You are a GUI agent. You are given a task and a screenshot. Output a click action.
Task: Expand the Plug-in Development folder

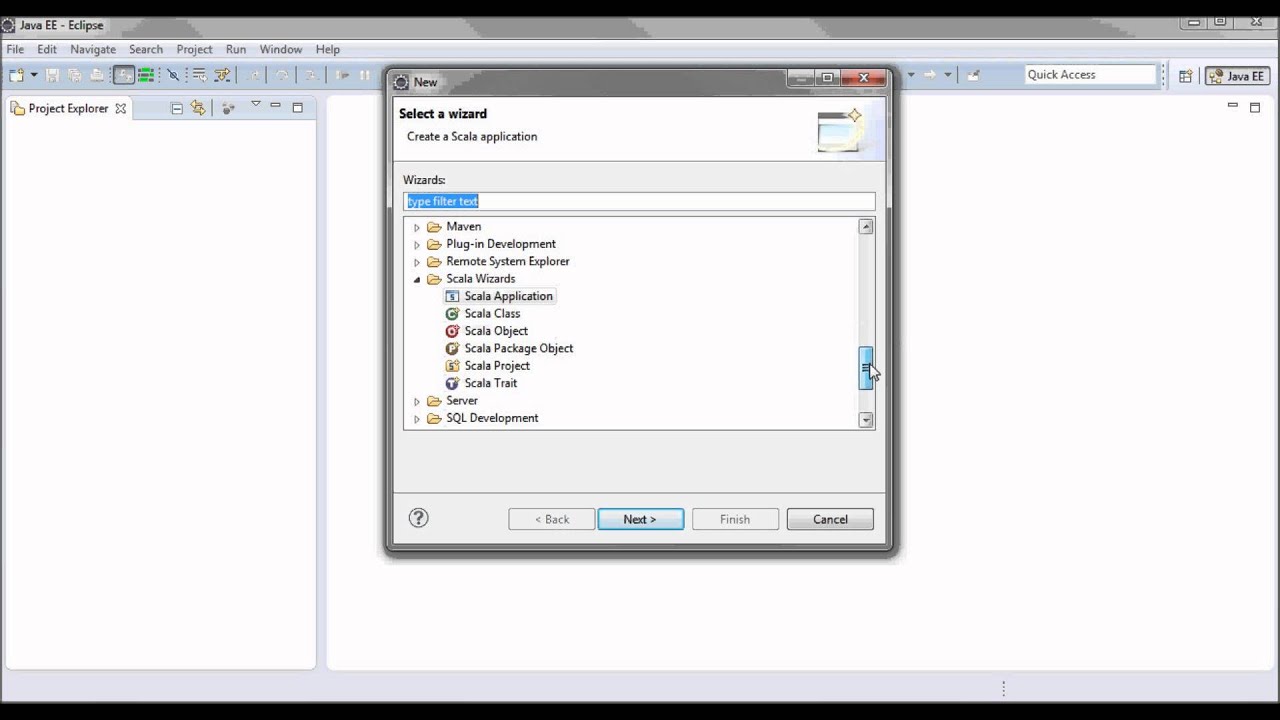pos(417,244)
